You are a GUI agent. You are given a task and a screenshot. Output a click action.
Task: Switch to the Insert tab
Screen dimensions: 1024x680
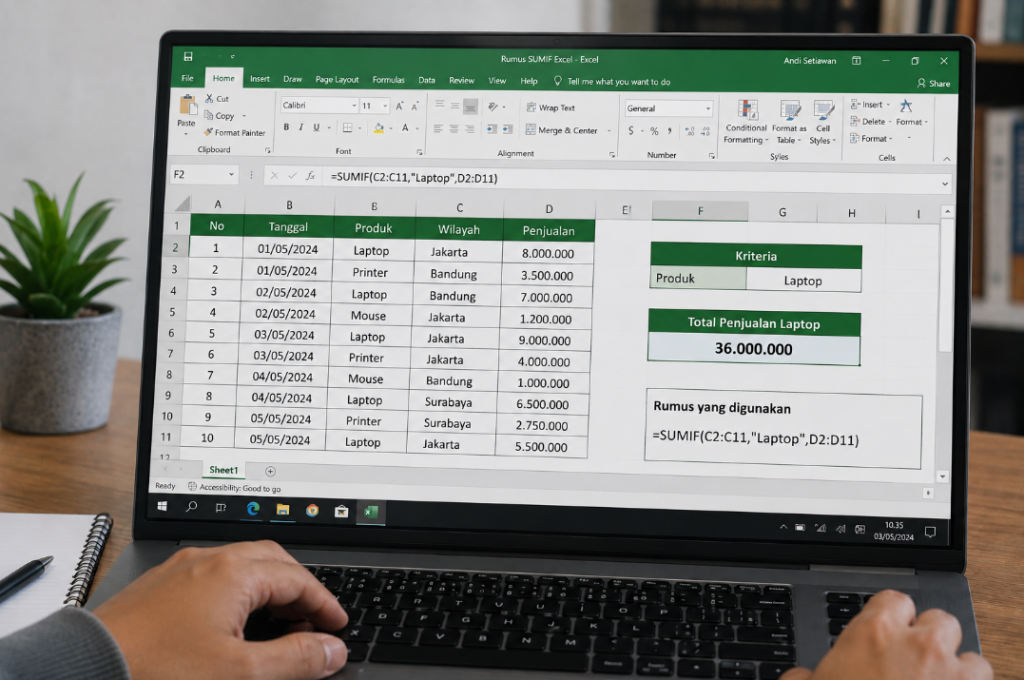click(x=260, y=78)
